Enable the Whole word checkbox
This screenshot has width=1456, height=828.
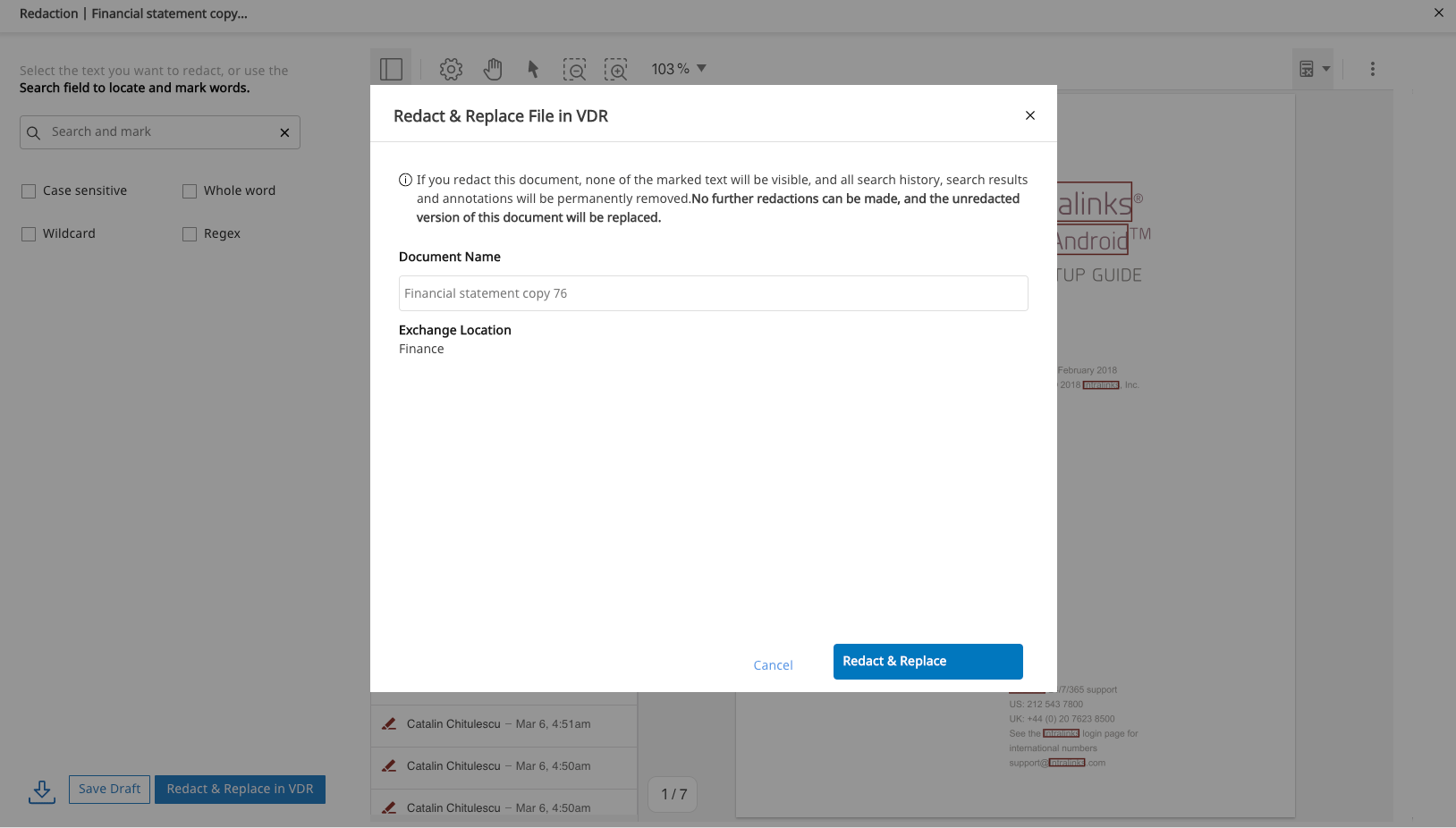pos(190,191)
